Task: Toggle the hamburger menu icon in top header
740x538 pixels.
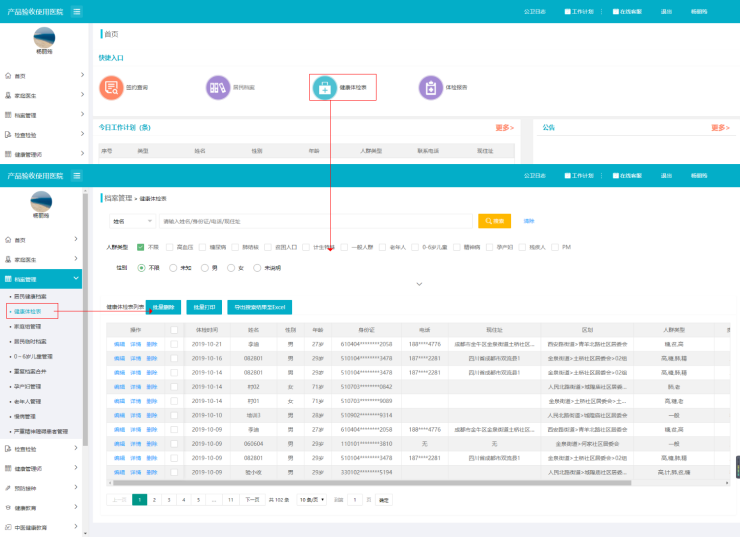Action: tap(77, 11)
